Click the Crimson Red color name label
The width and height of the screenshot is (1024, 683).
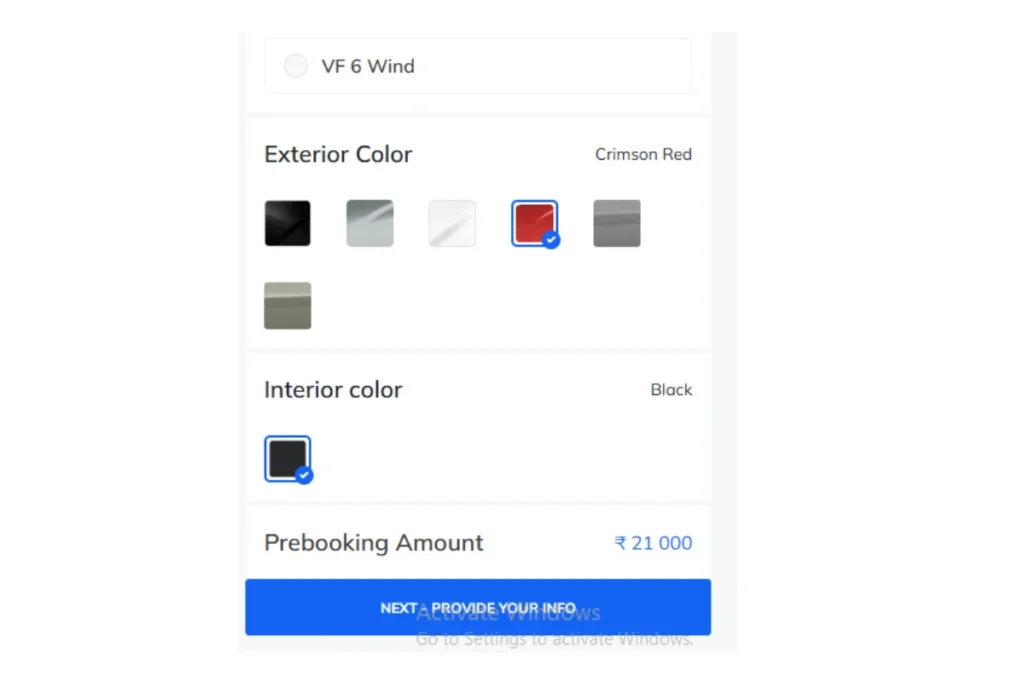point(643,154)
